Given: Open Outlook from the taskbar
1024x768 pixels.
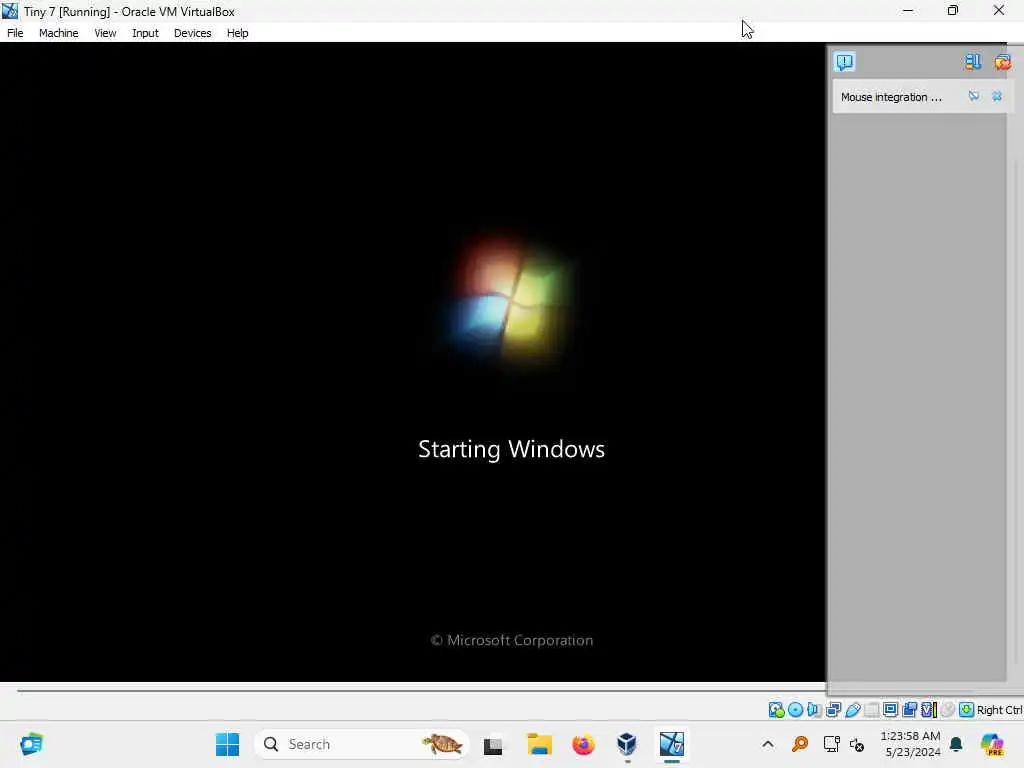Looking at the screenshot, I should pyautogui.click(x=31, y=744).
